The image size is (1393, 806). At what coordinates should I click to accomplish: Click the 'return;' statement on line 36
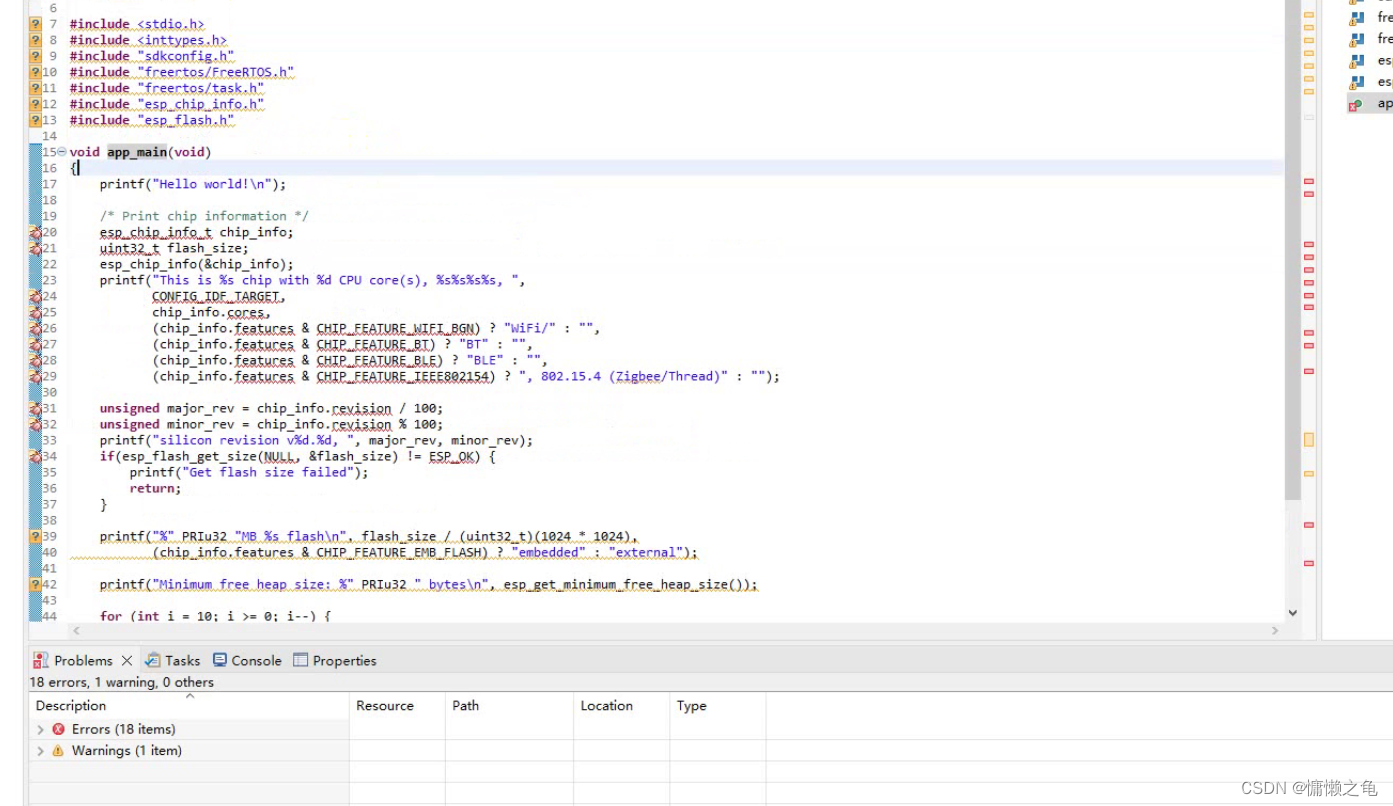click(x=156, y=488)
